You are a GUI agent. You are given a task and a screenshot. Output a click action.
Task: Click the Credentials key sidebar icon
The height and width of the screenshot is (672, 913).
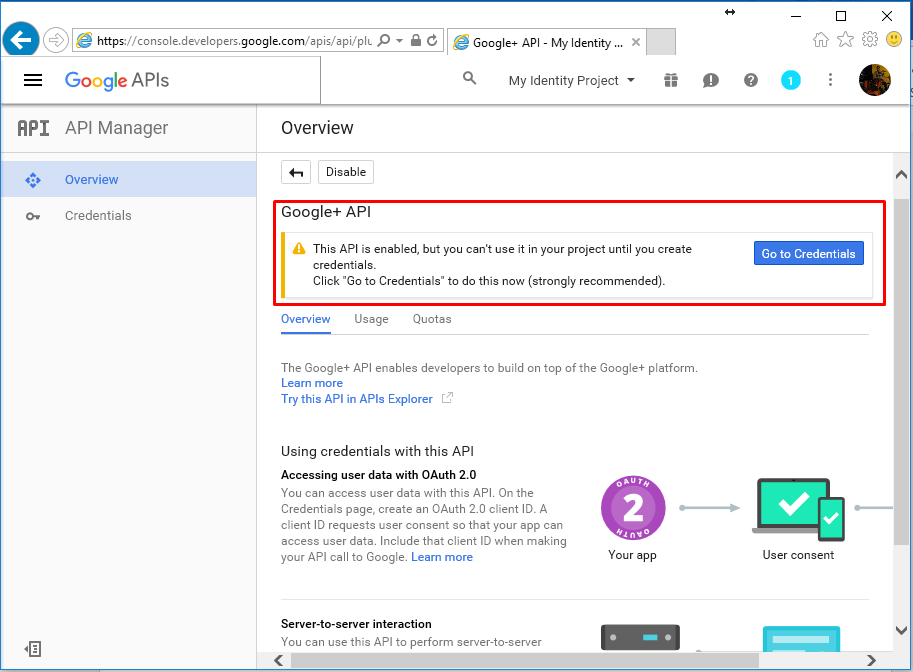(33, 216)
